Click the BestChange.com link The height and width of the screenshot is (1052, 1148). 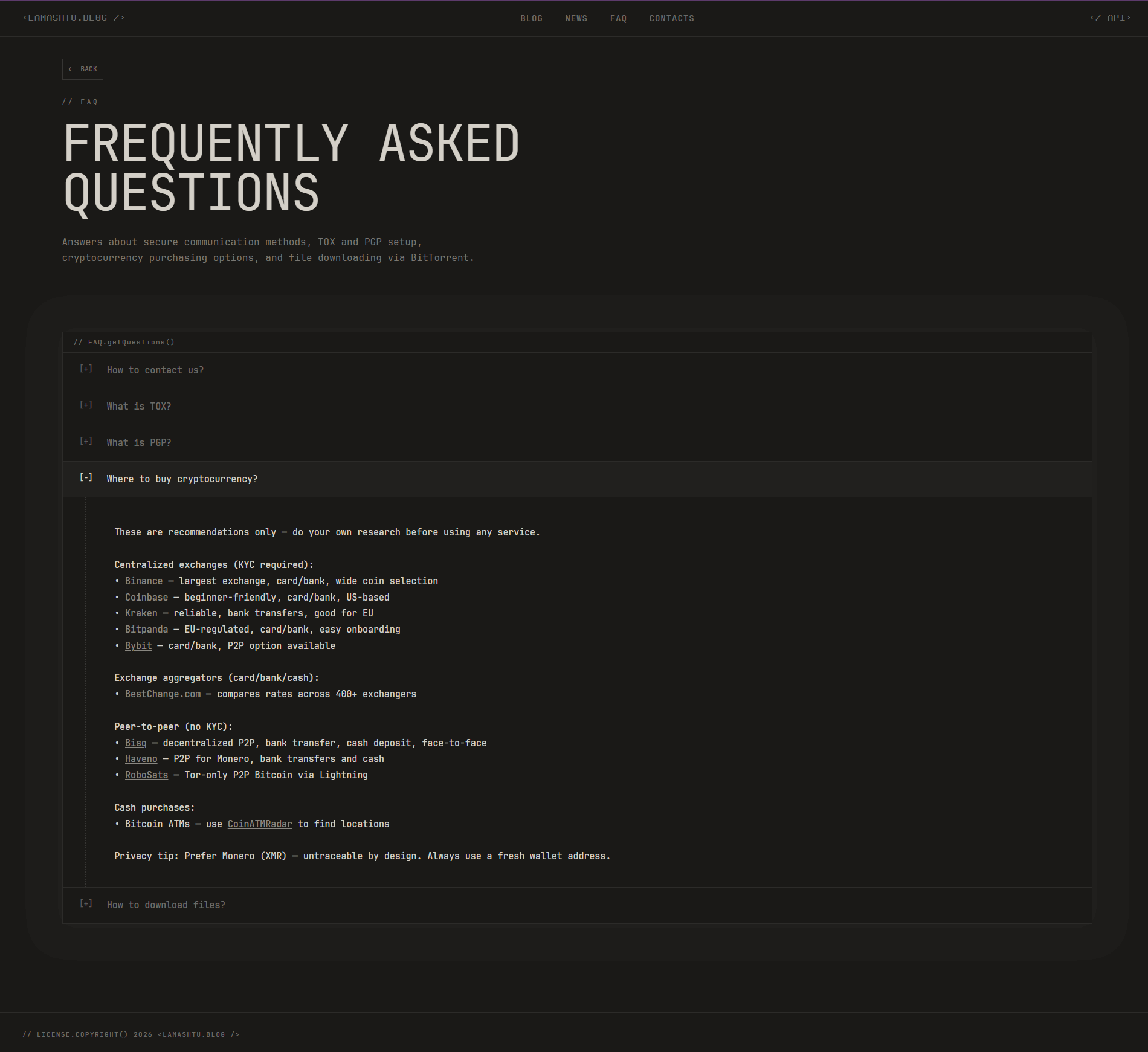click(163, 694)
